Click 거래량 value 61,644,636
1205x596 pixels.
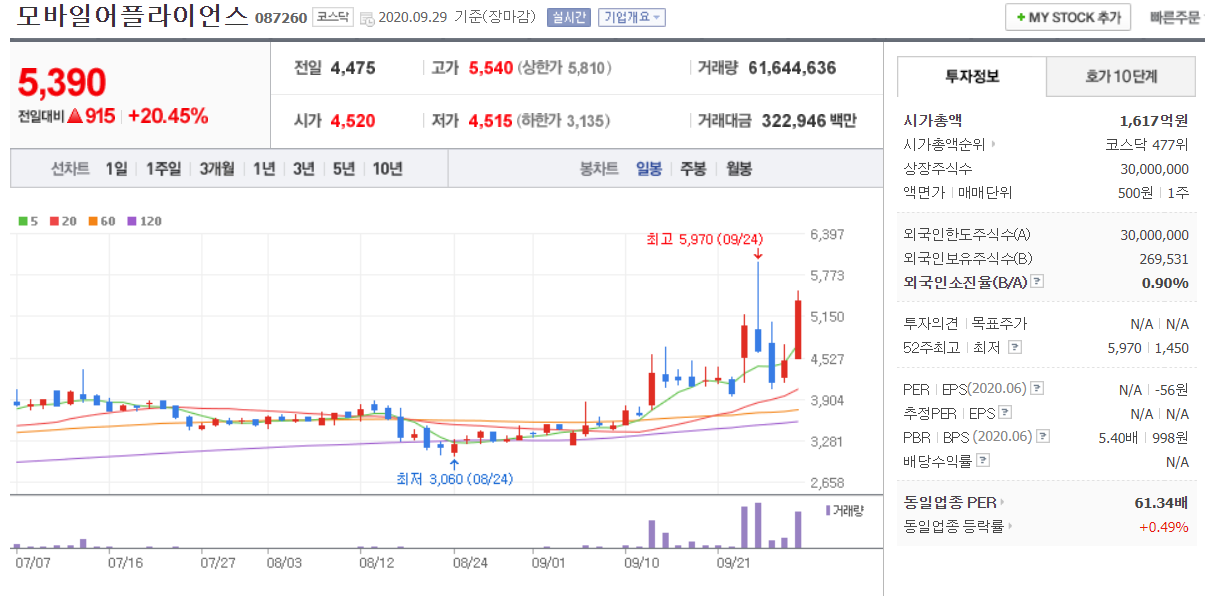(x=791, y=68)
